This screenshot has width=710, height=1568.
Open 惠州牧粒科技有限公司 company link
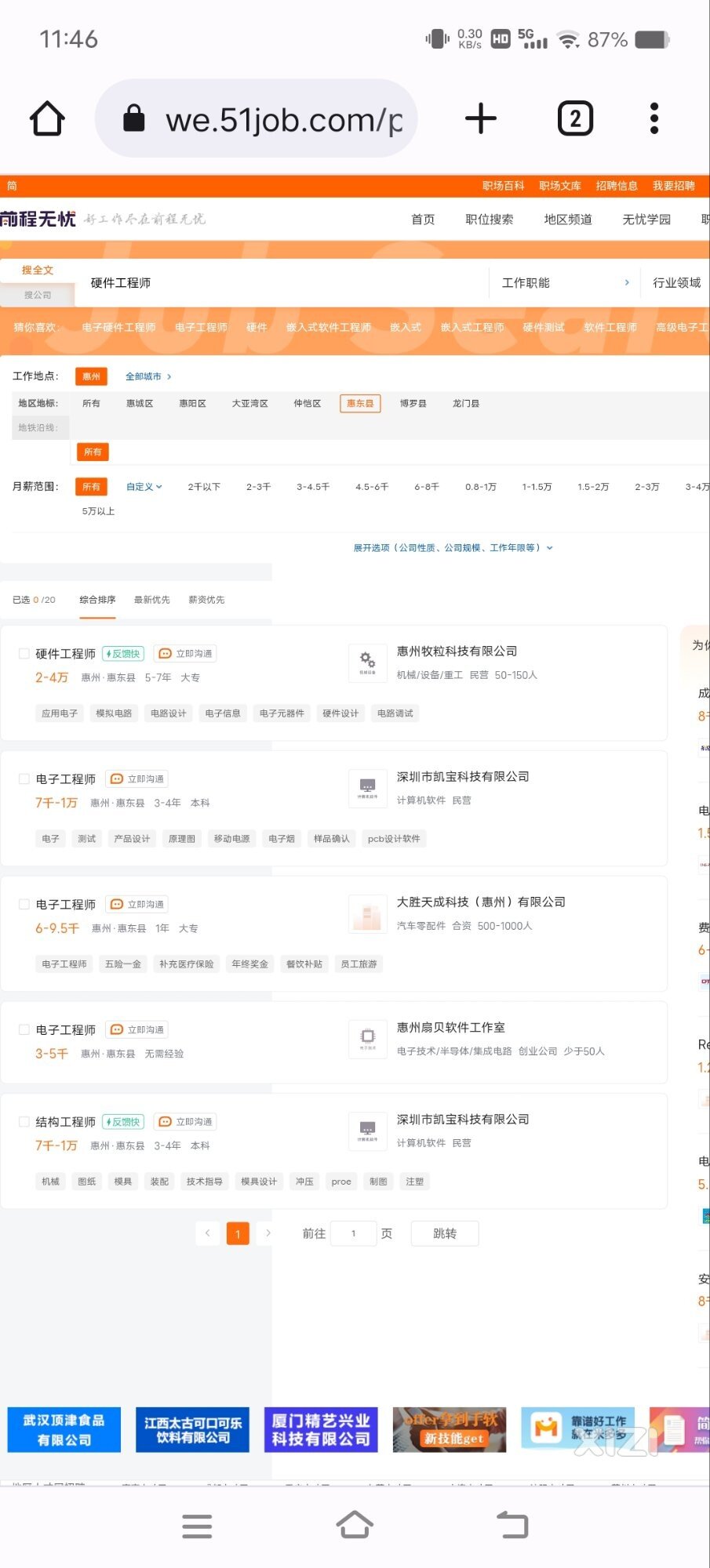457,651
